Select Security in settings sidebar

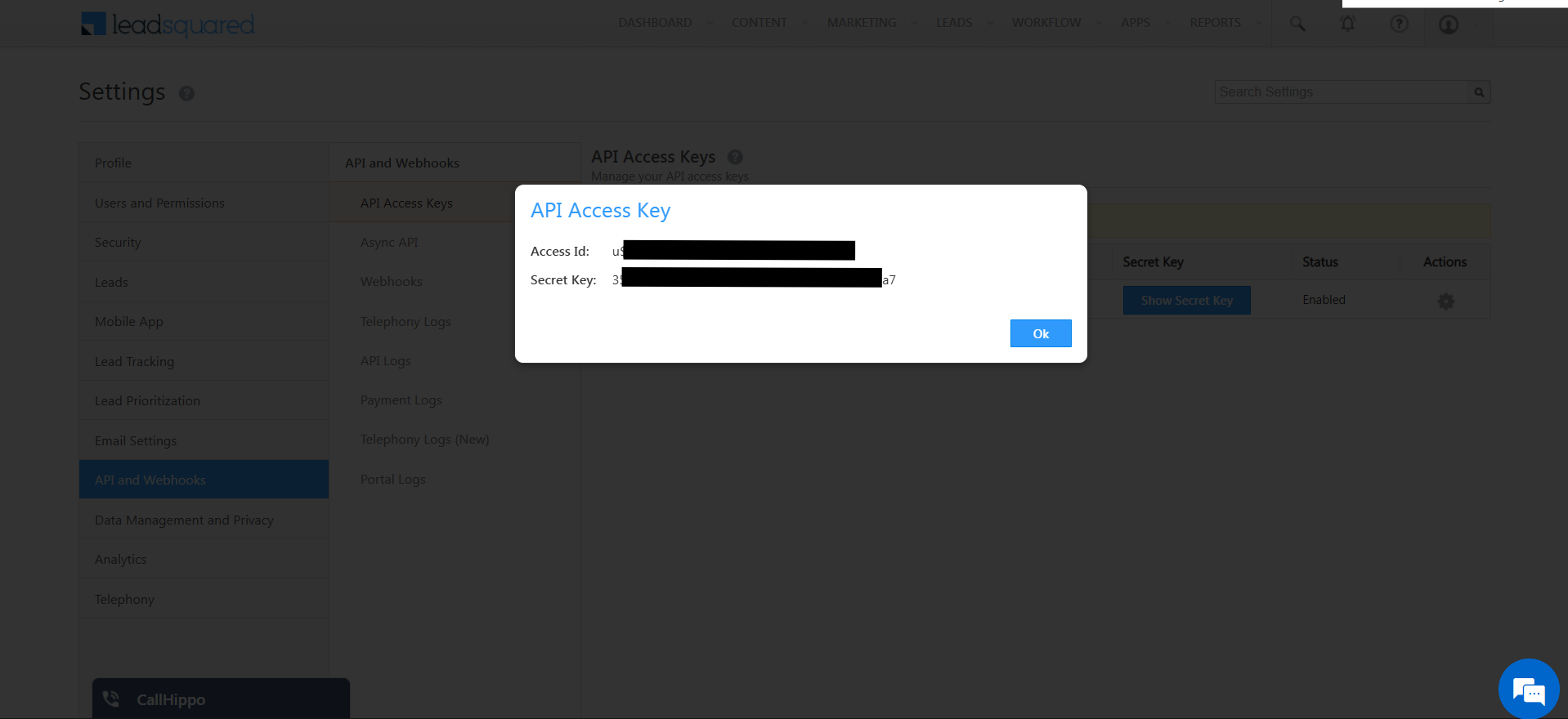point(204,242)
